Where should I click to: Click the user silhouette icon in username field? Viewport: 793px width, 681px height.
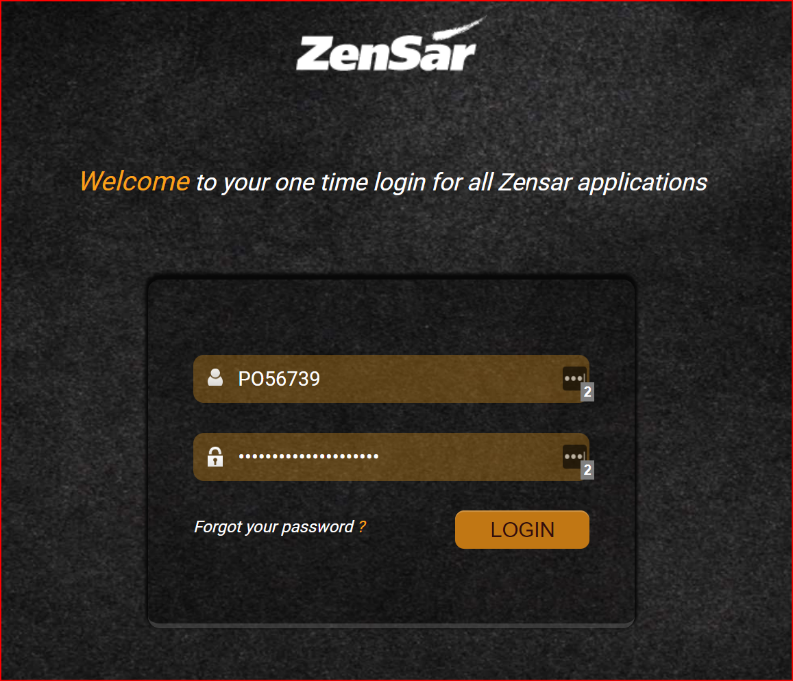click(x=215, y=378)
